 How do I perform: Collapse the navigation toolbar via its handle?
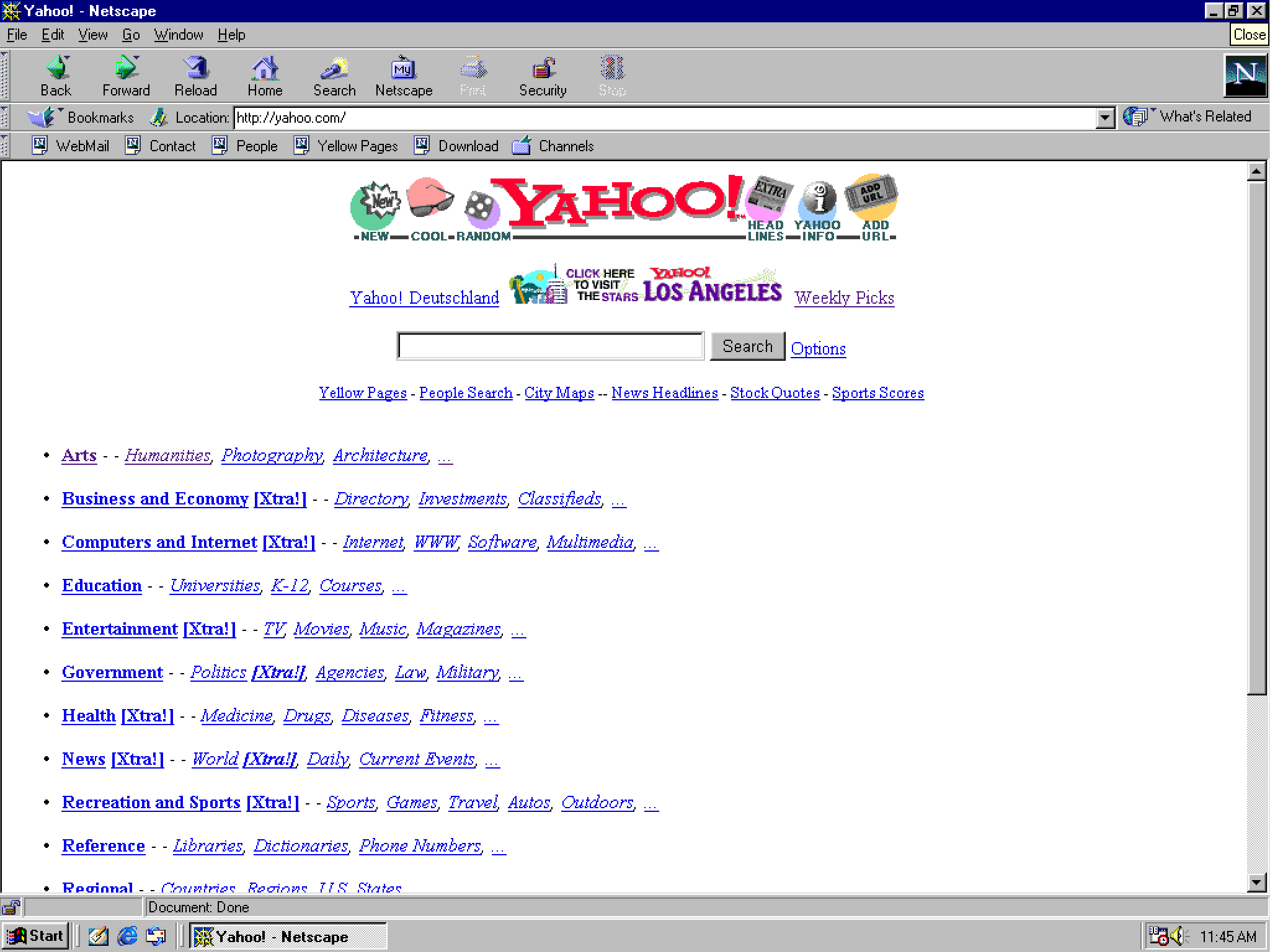(5, 76)
